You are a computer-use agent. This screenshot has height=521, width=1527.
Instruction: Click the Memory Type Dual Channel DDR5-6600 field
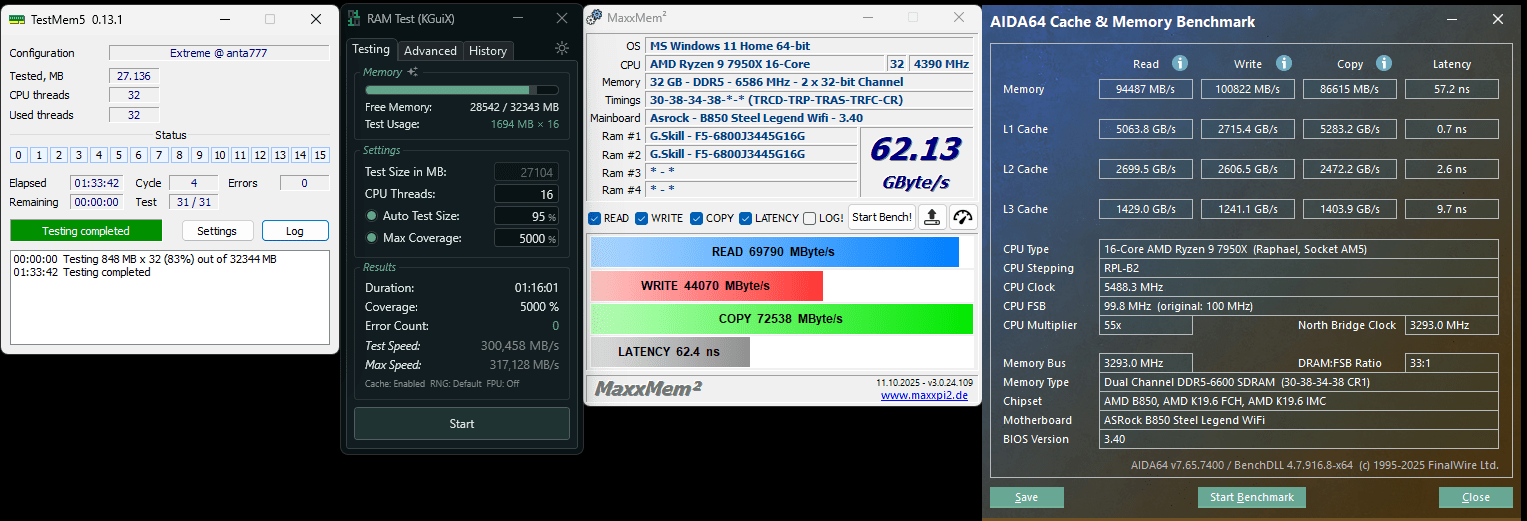click(1299, 382)
